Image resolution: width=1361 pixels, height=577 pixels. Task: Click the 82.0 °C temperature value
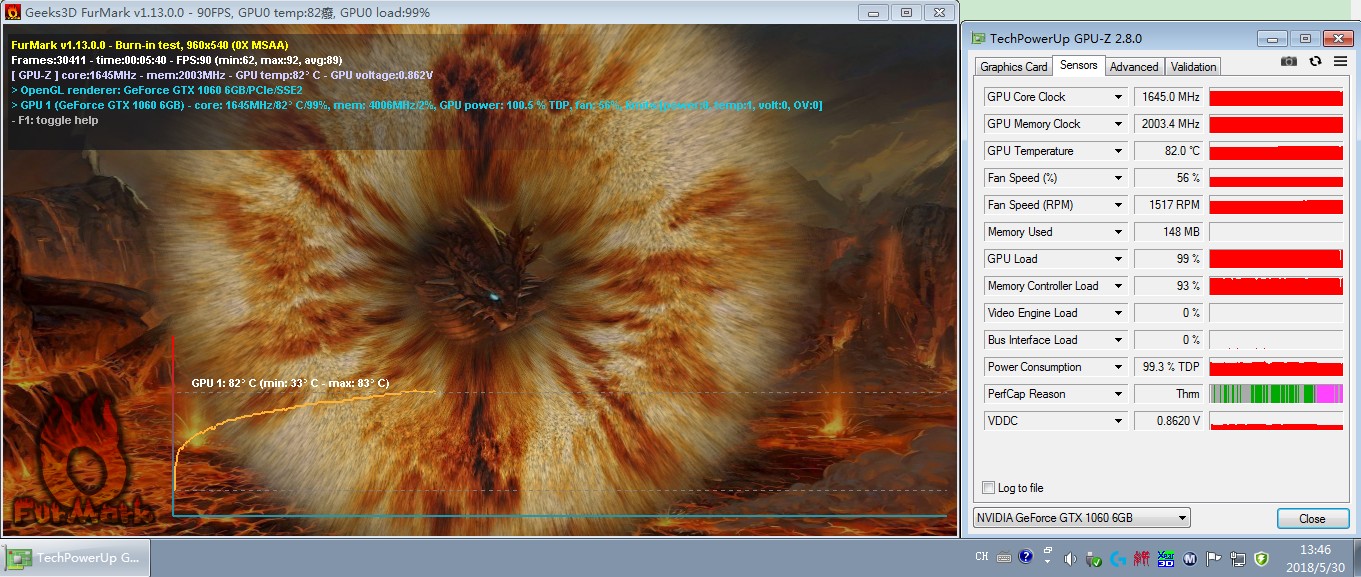[x=1169, y=151]
